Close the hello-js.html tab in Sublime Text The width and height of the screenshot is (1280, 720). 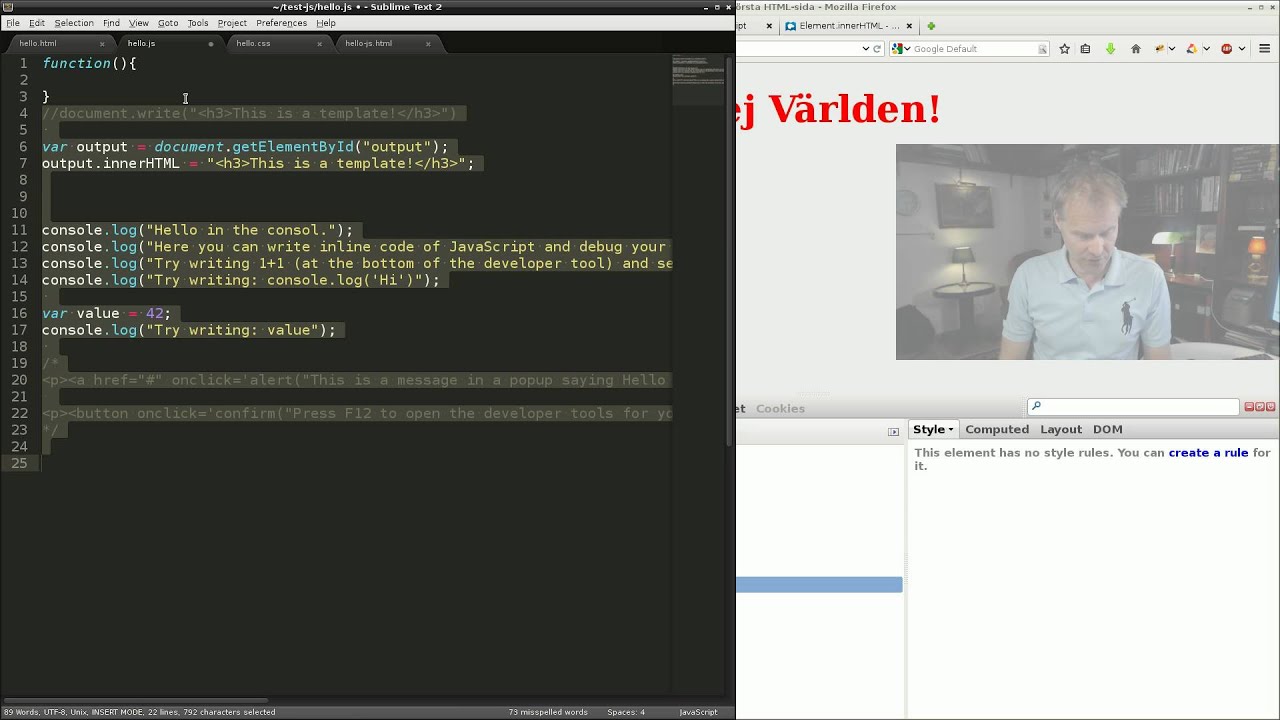point(428,44)
